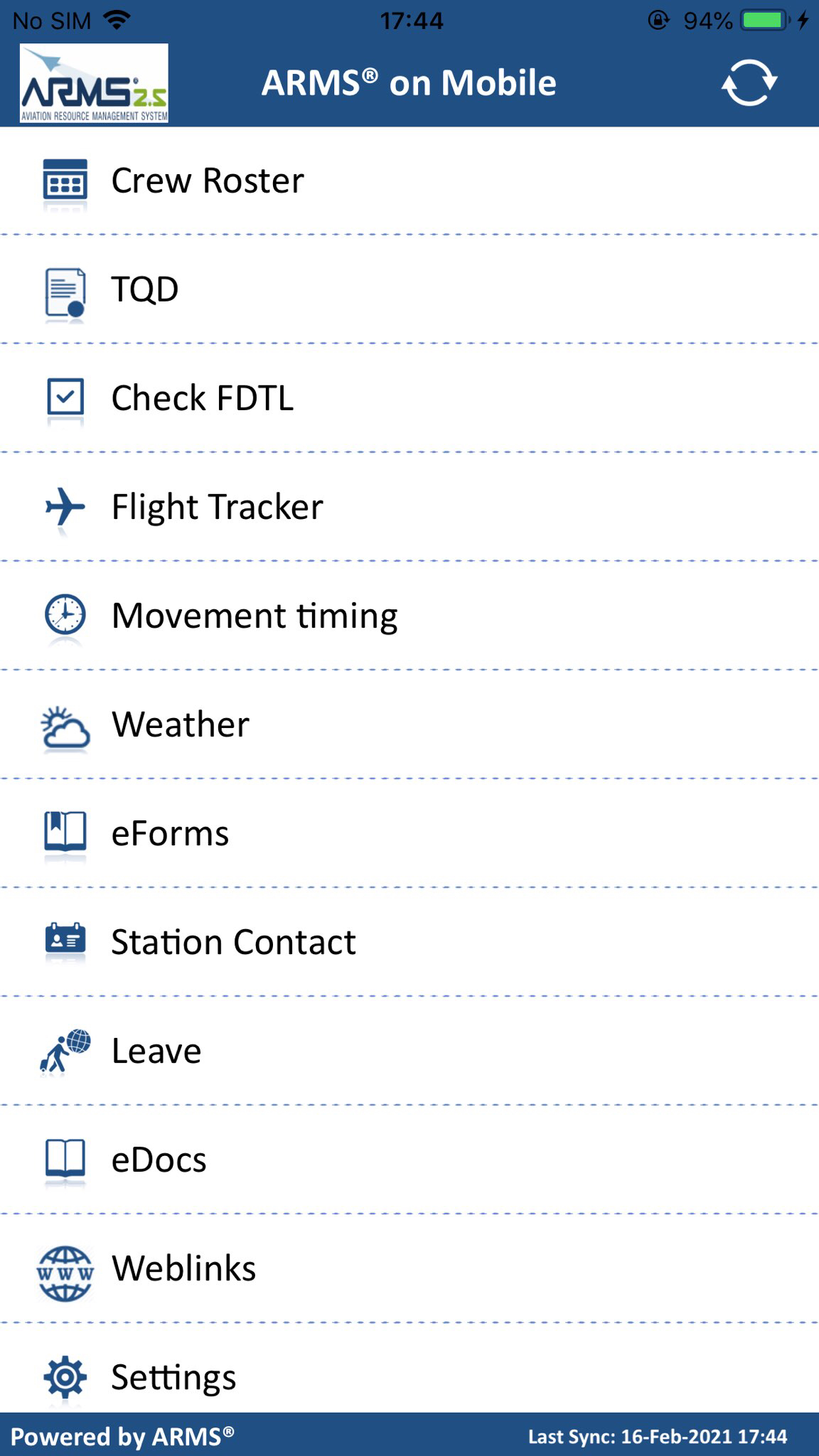The height and width of the screenshot is (1456, 819).
Task: Open the Crew Roster menu entry
Action: pyautogui.click(x=208, y=181)
